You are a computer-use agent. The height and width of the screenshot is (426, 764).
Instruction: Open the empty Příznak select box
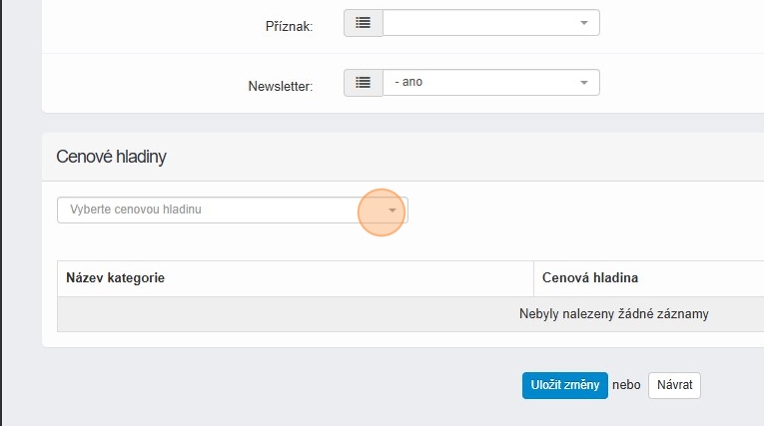click(480, 23)
